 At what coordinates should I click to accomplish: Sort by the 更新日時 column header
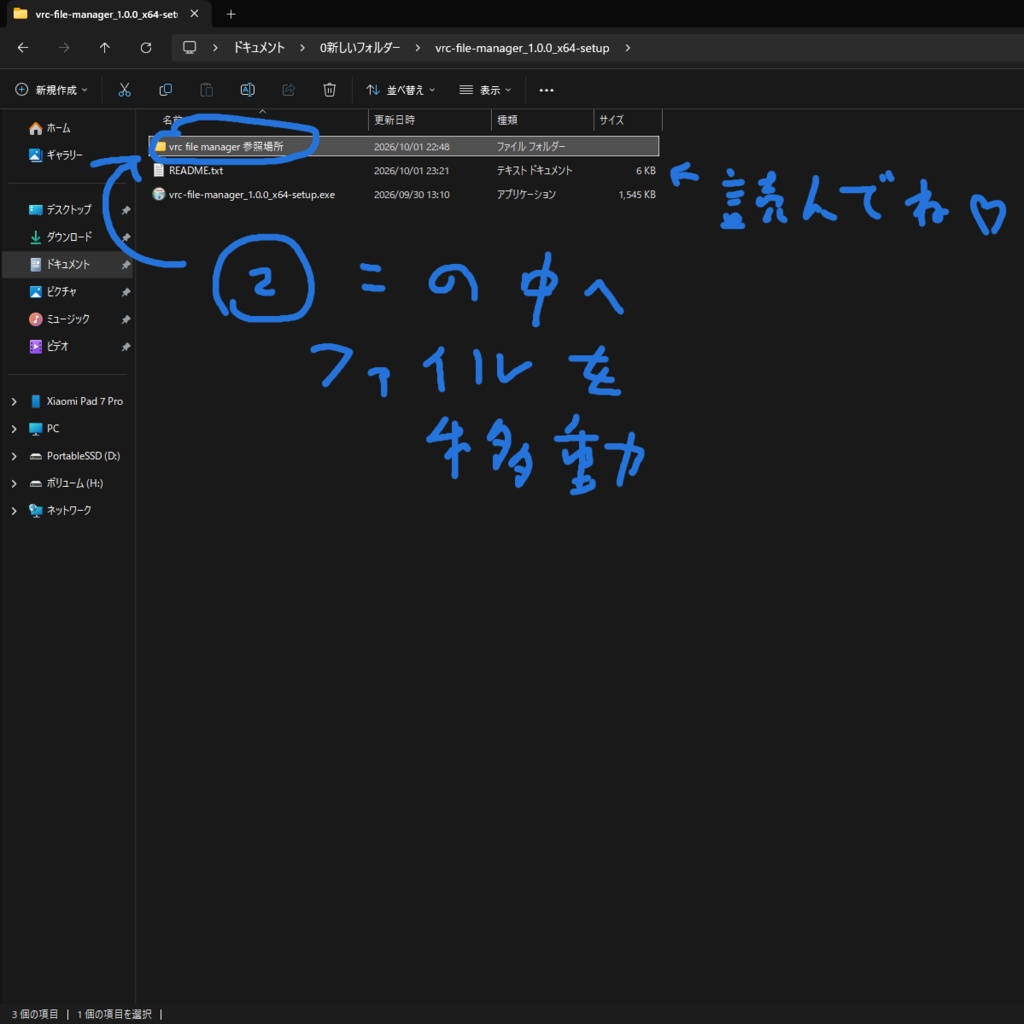[x=429, y=120]
